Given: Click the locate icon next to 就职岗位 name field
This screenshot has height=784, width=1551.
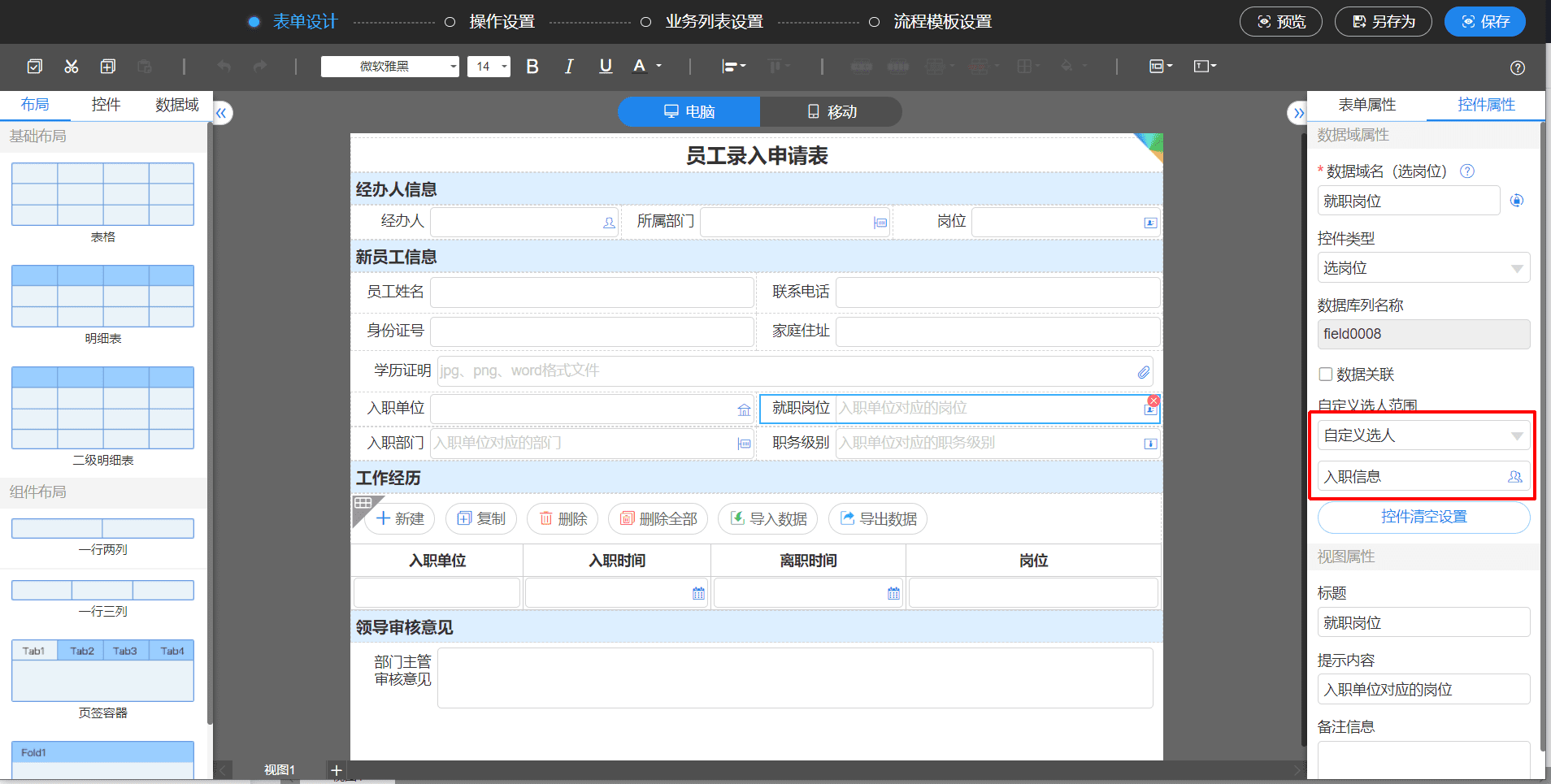Looking at the screenshot, I should pos(1517,201).
